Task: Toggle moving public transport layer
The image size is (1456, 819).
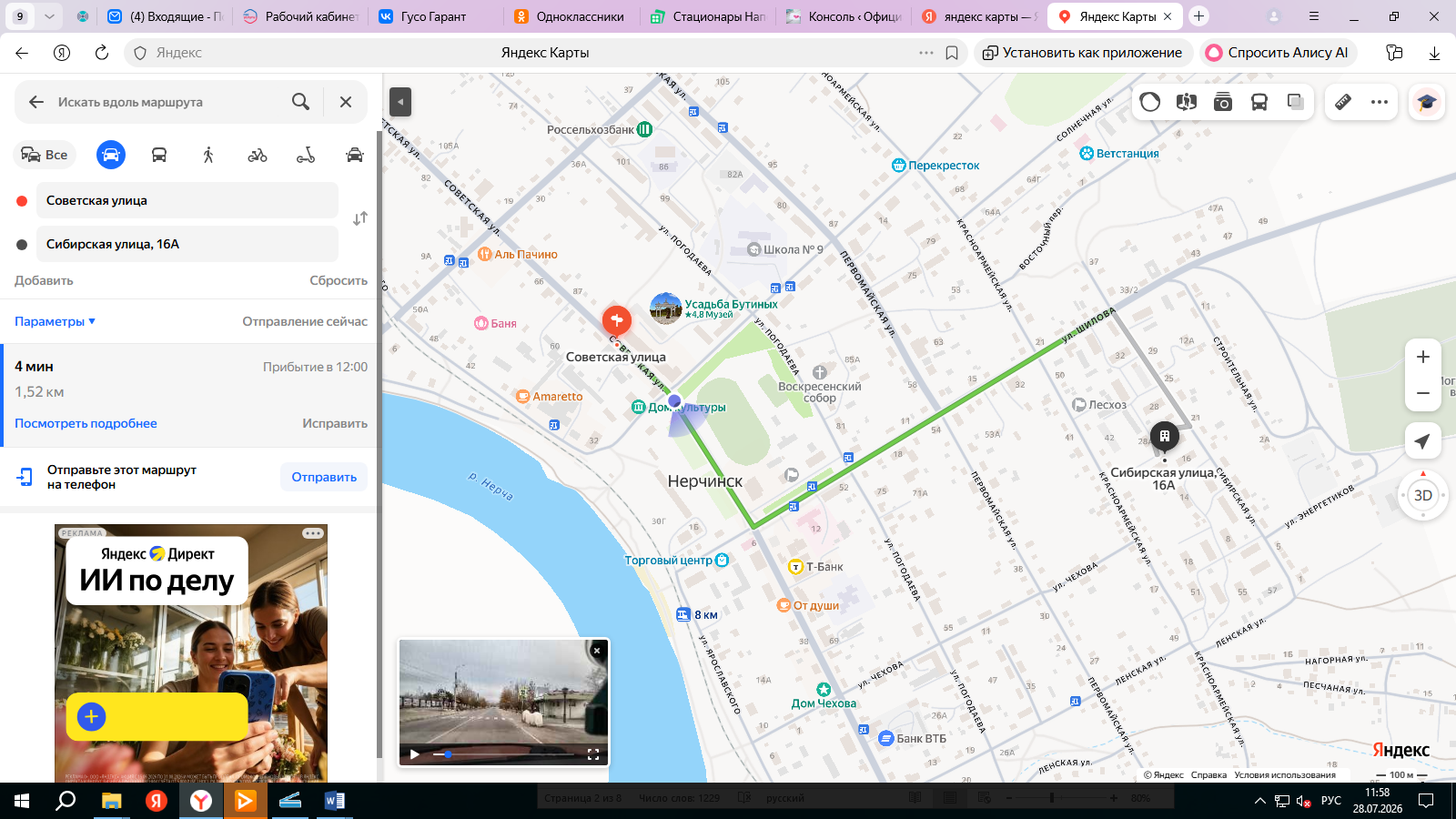Action: click(x=1259, y=102)
